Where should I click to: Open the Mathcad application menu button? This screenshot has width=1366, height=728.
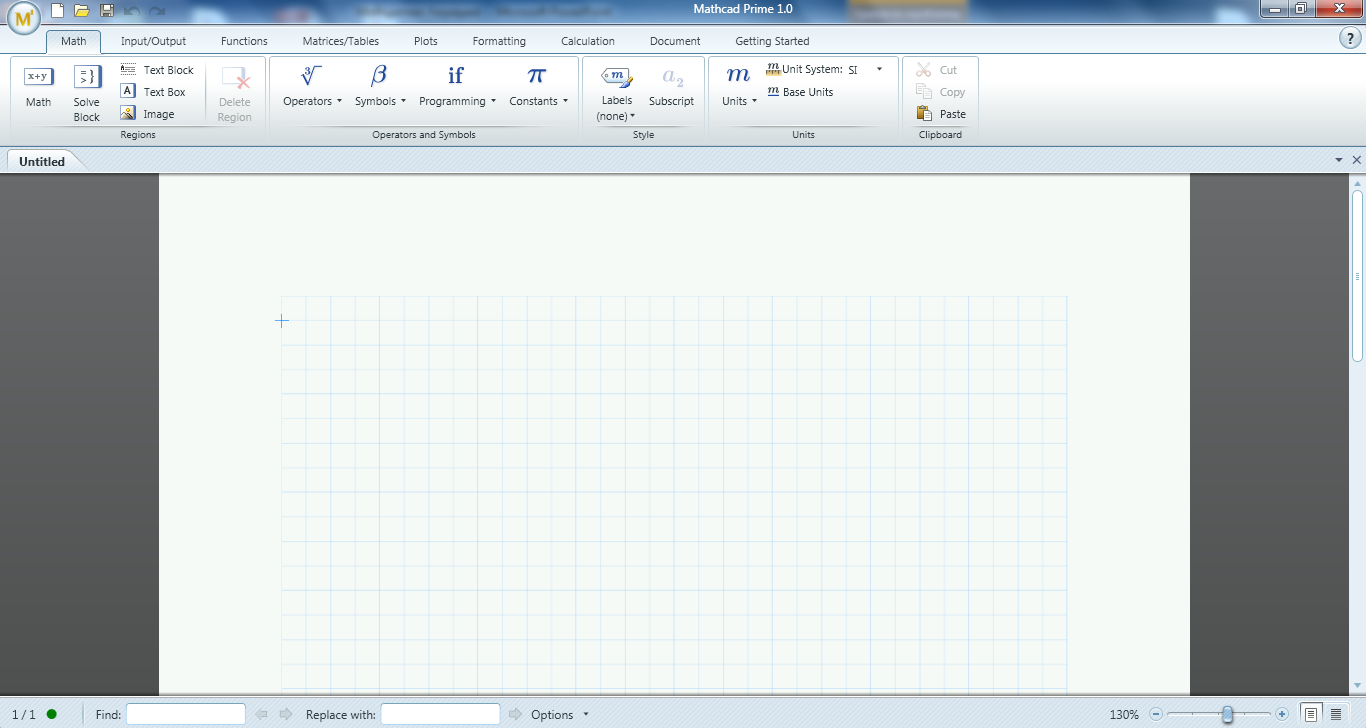pyautogui.click(x=23, y=18)
